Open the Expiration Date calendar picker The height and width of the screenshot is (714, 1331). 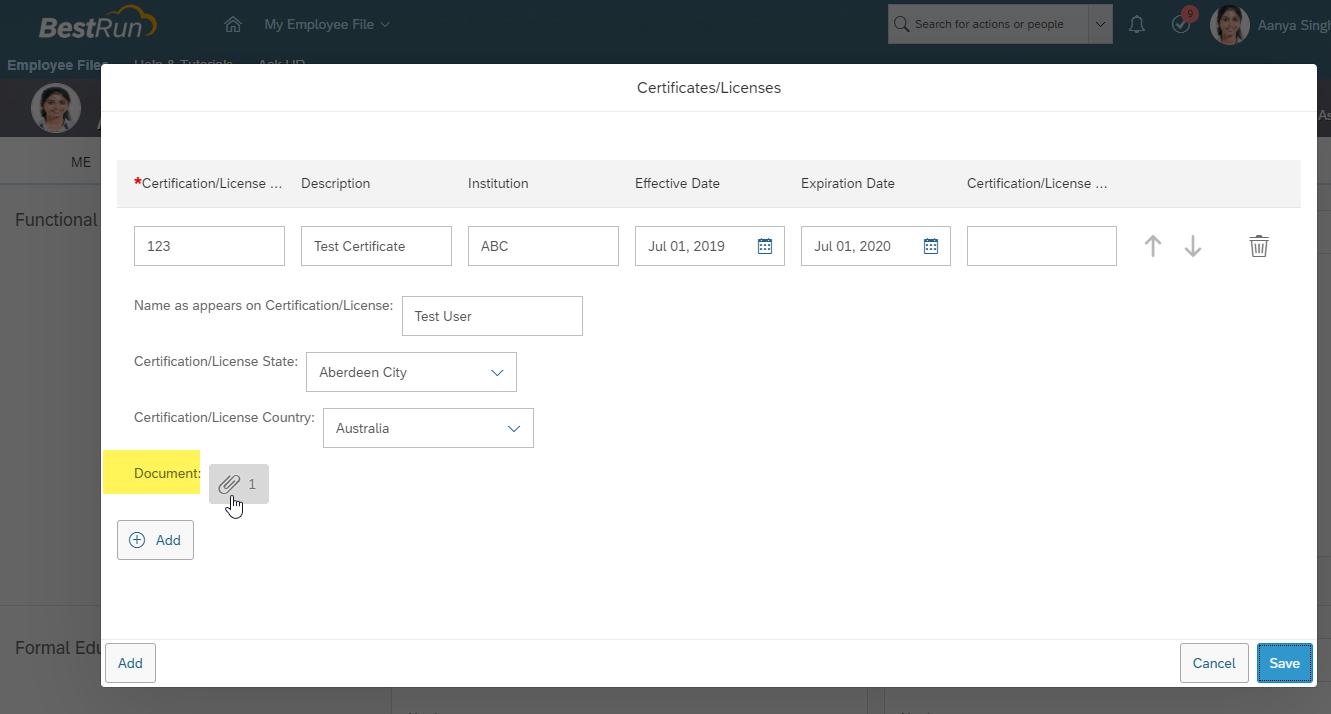click(931, 246)
